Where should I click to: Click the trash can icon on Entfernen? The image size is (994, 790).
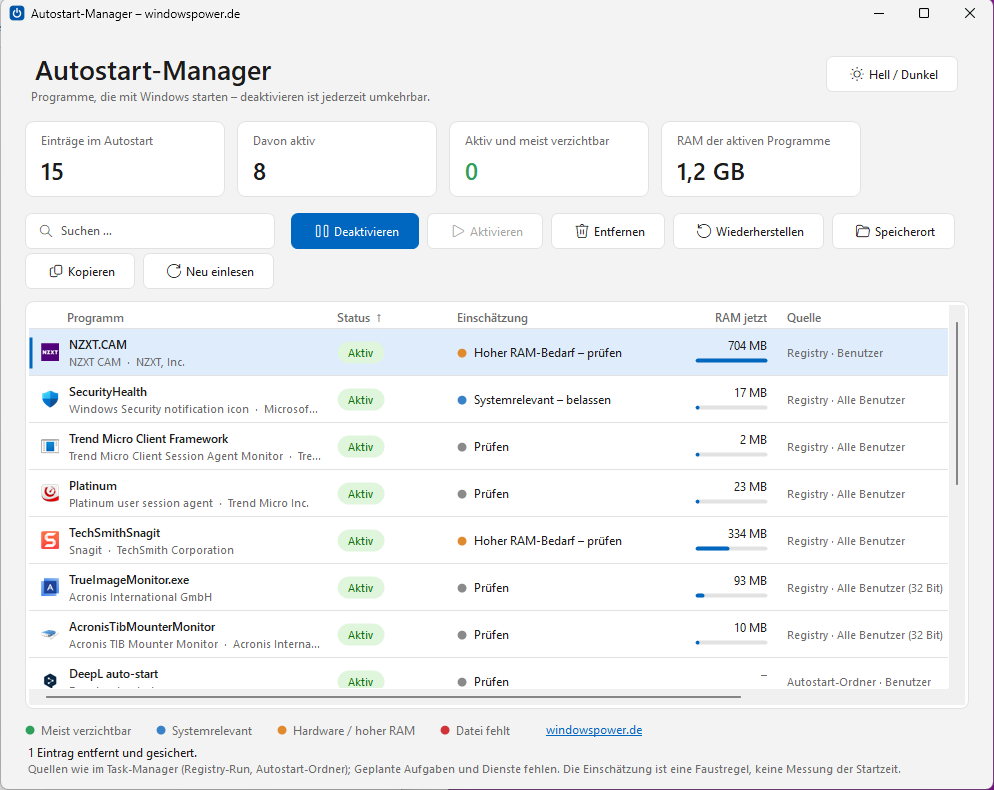(x=581, y=231)
